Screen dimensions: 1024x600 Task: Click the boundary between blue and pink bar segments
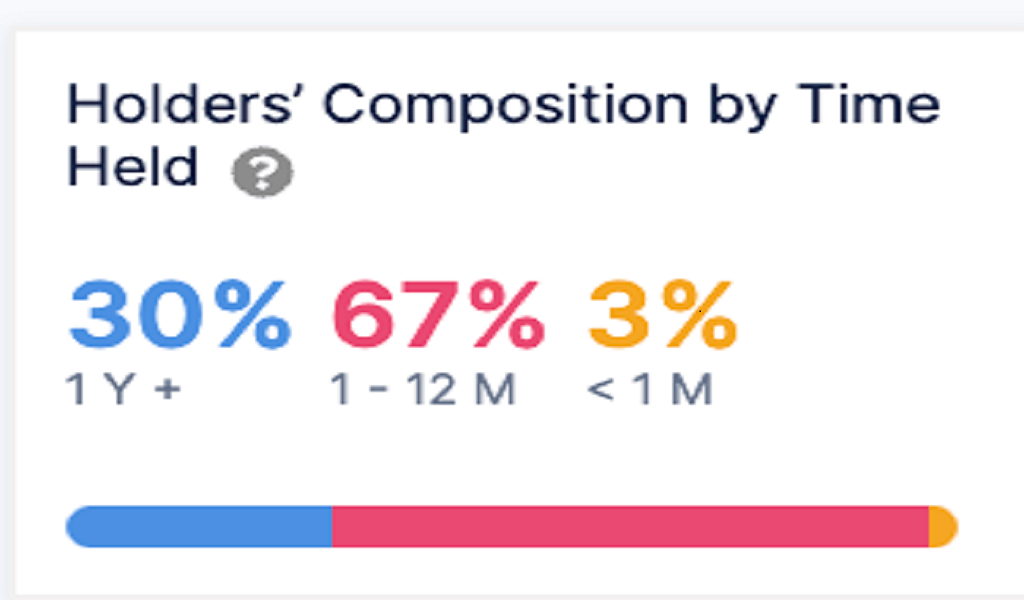coord(333,526)
